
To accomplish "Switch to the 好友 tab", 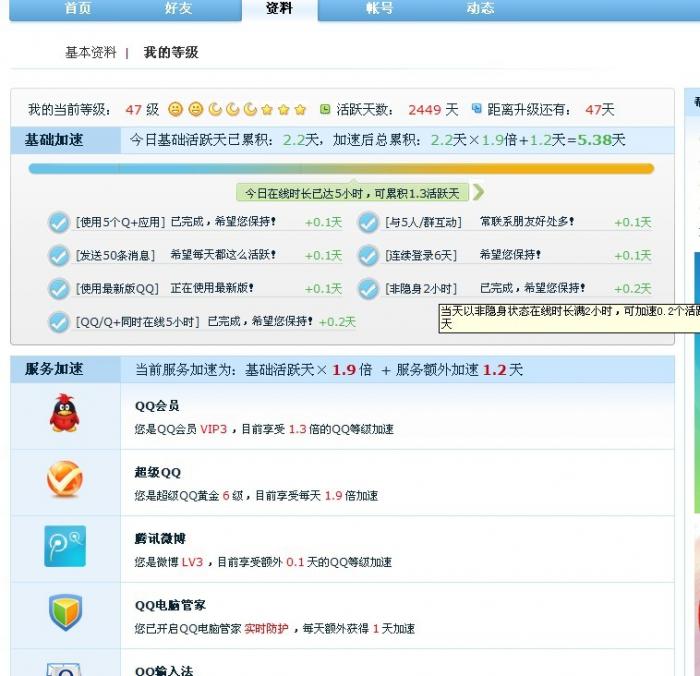I will [178, 8].
